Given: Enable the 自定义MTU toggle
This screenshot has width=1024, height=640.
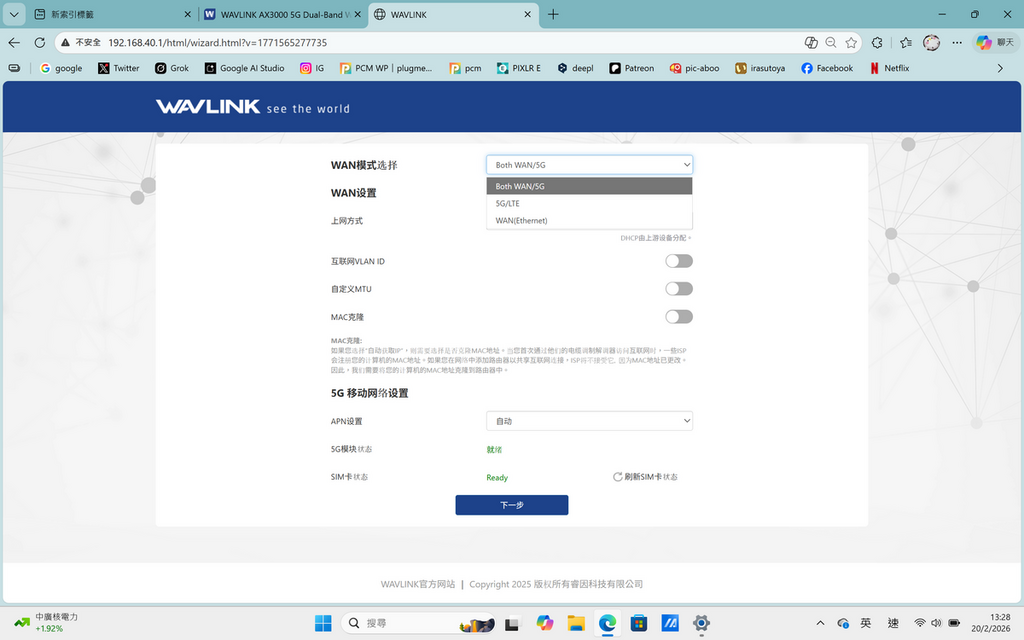Looking at the screenshot, I should (679, 288).
